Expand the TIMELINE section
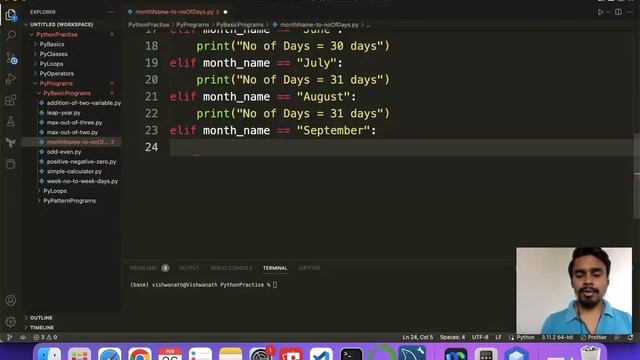The width and height of the screenshot is (640, 360). [42, 327]
